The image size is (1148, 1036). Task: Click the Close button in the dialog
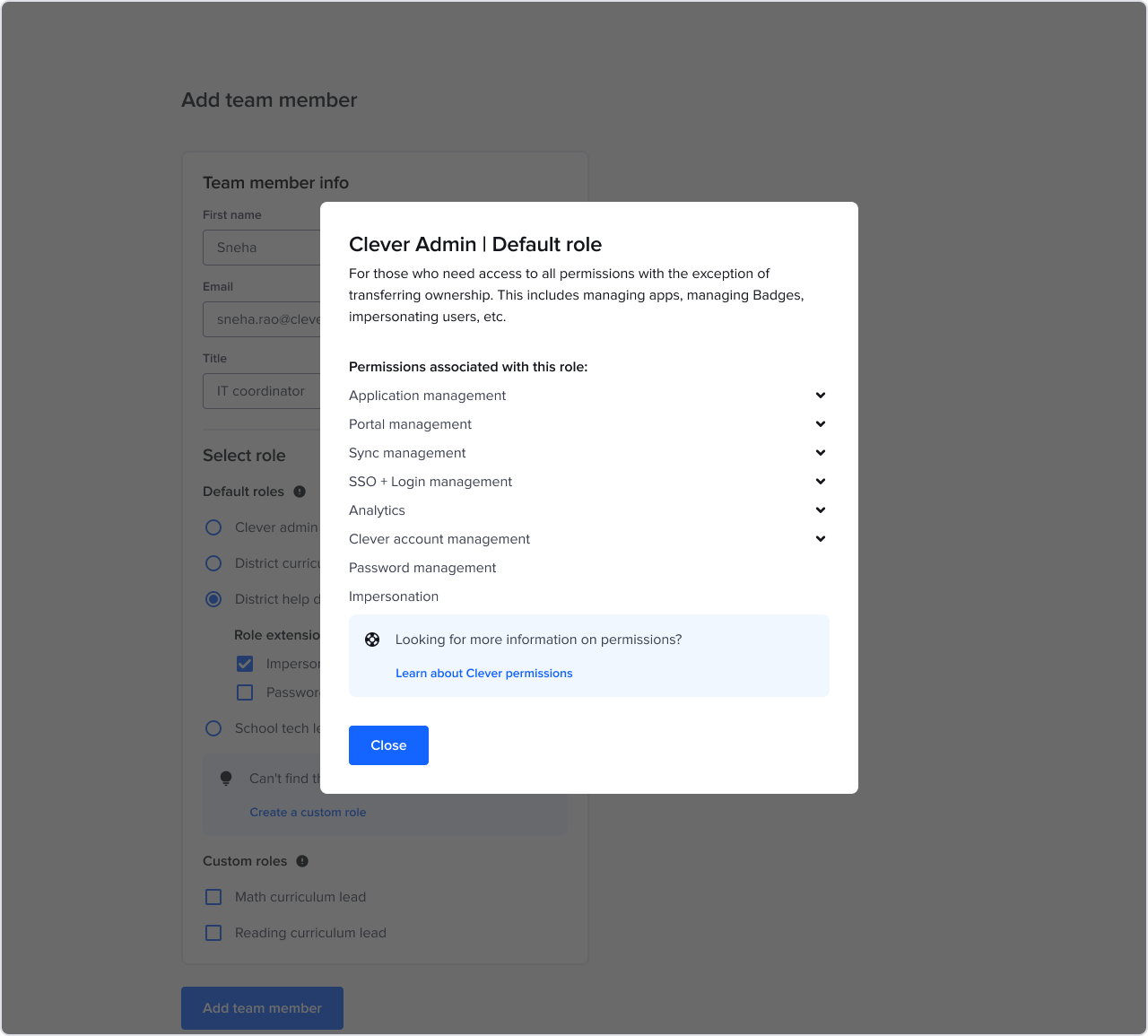click(x=388, y=745)
